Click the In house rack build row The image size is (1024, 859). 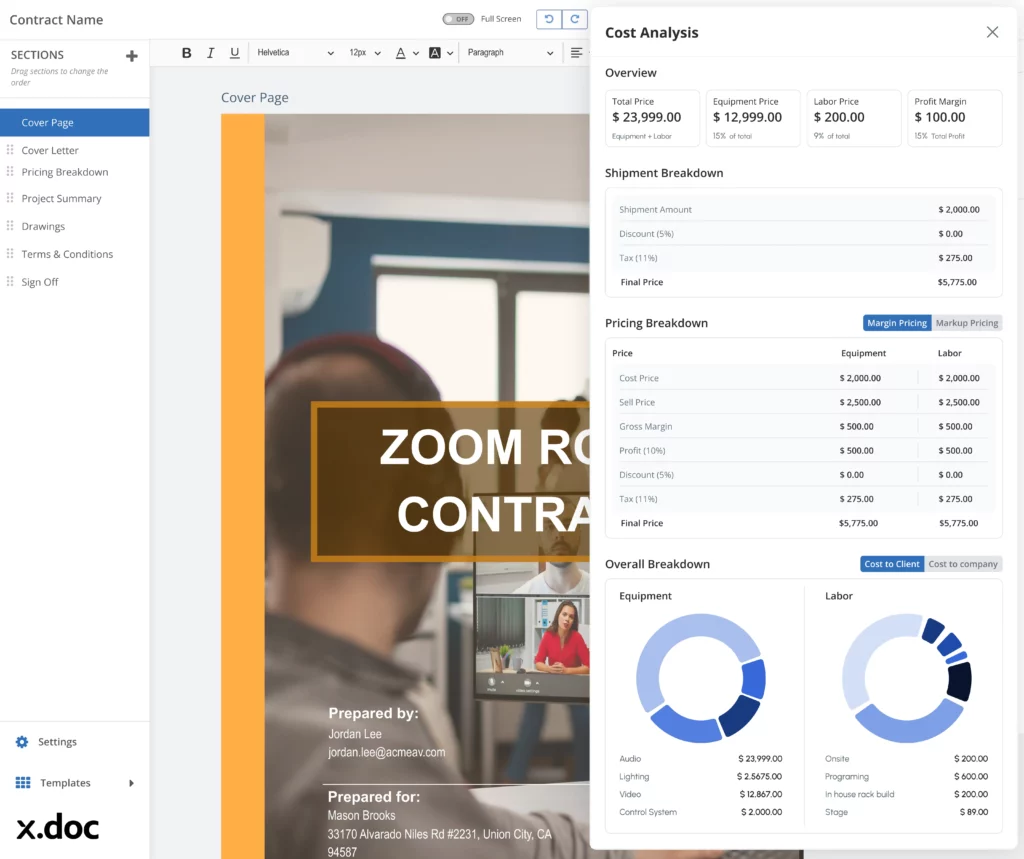click(906, 794)
